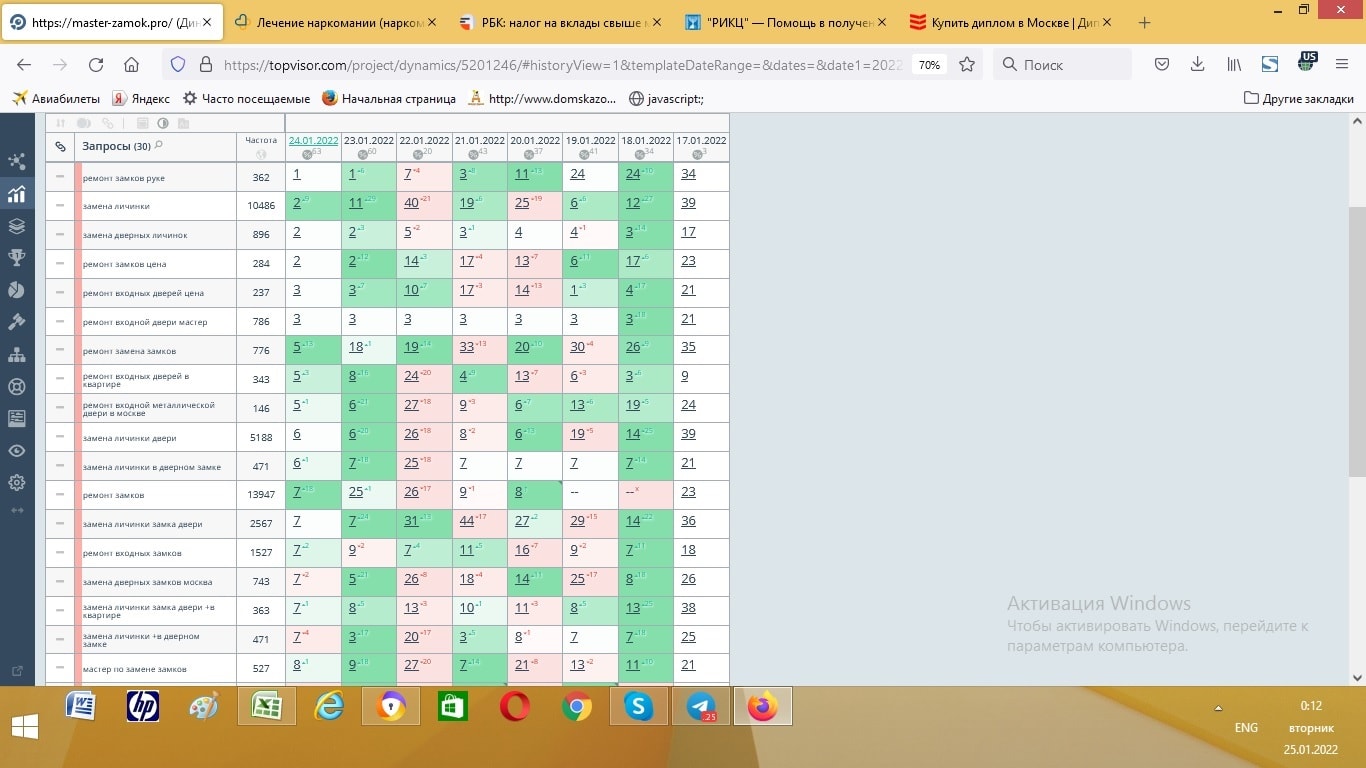Image resolution: width=1366 pixels, height=768 pixels.
Task: Open the lifebuoy support sidebar icon
Action: (16, 386)
